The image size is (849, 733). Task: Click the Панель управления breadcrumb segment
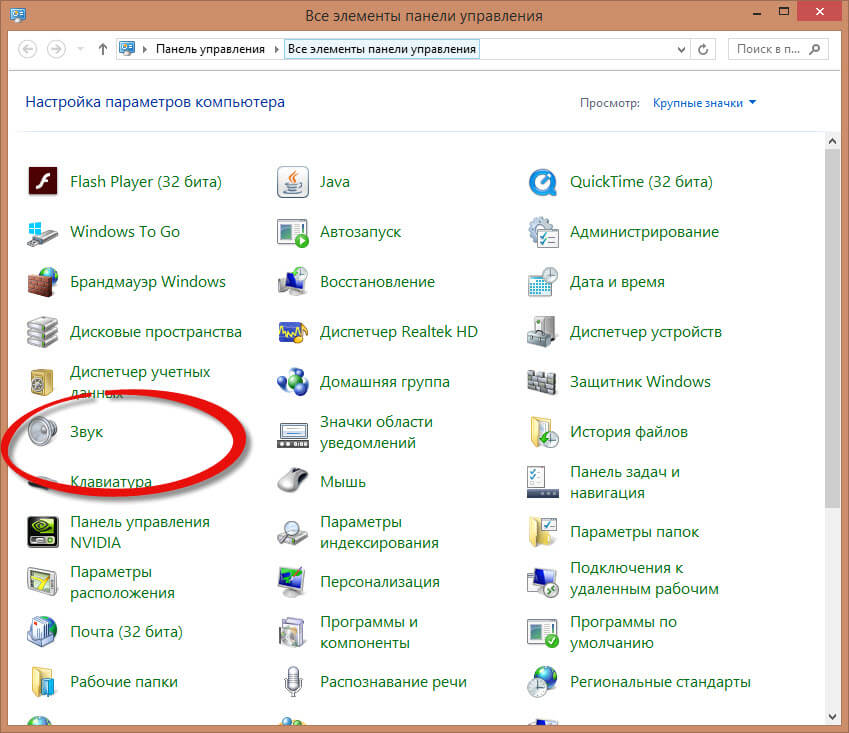[x=210, y=49]
